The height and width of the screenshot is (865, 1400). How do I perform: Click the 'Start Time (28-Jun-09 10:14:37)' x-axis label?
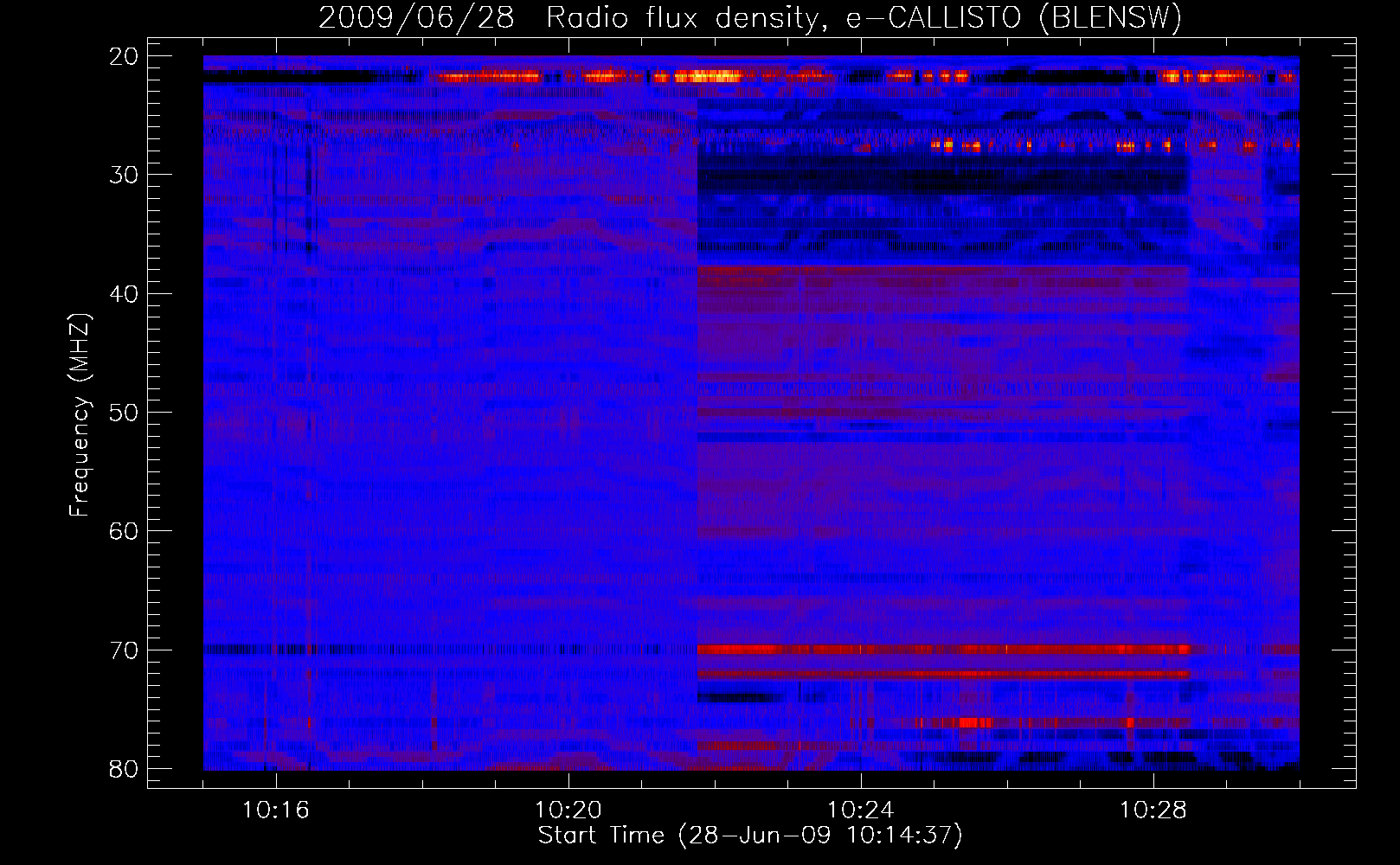[x=750, y=836]
